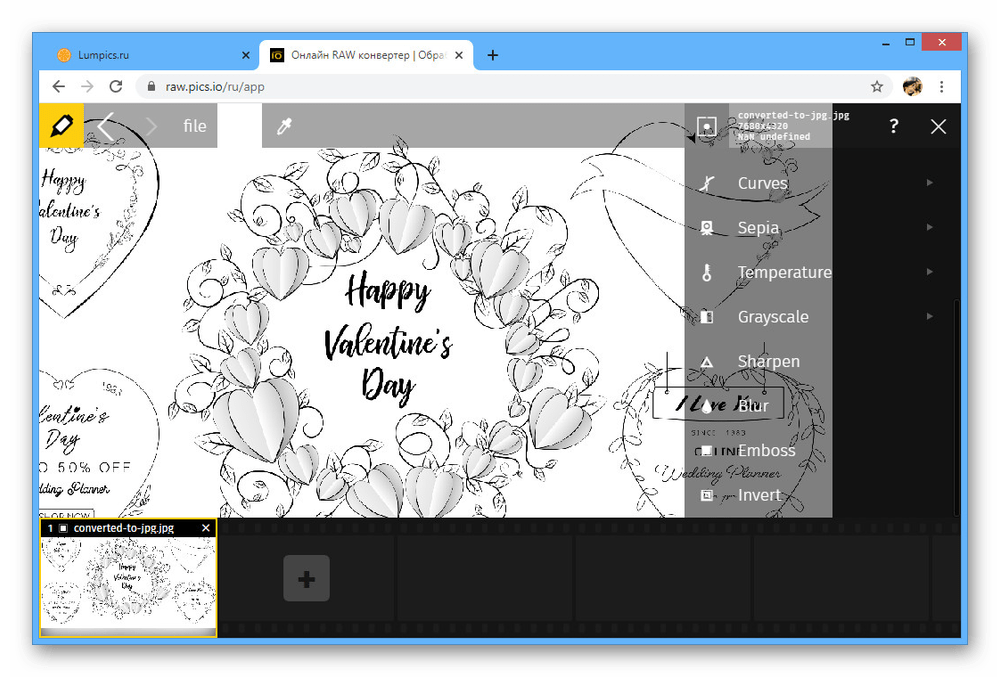Click the undo left arrow
The height and width of the screenshot is (677, 1000).
tap(107, 126)
